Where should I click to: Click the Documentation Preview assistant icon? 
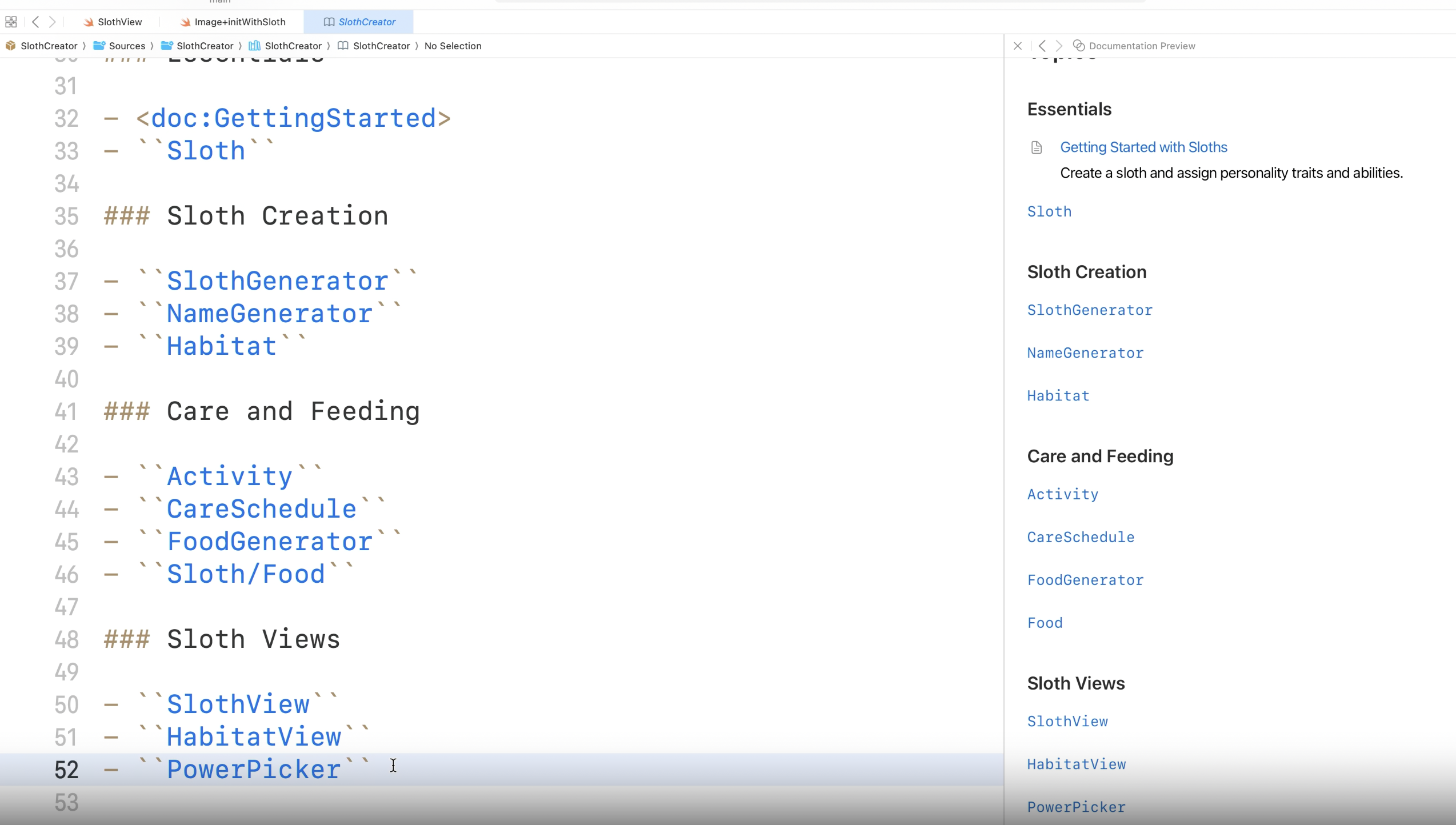[1078, 46]
